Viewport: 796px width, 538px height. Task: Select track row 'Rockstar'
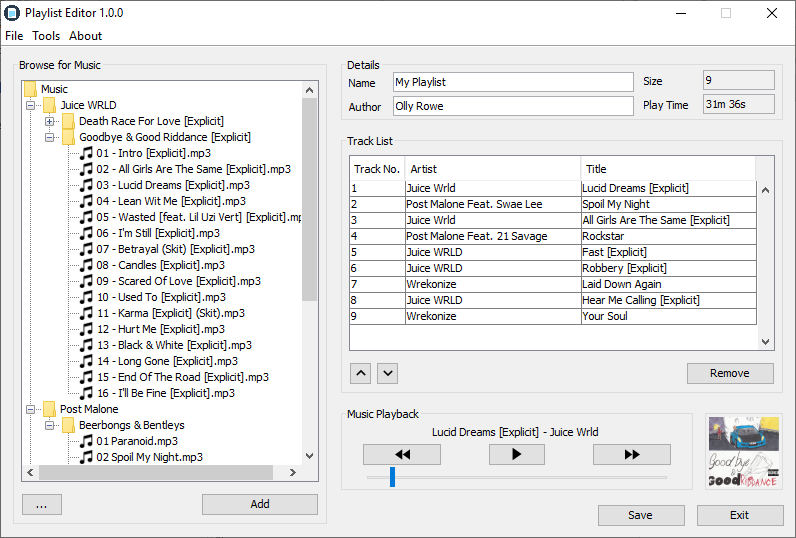(x=553, y=237)
